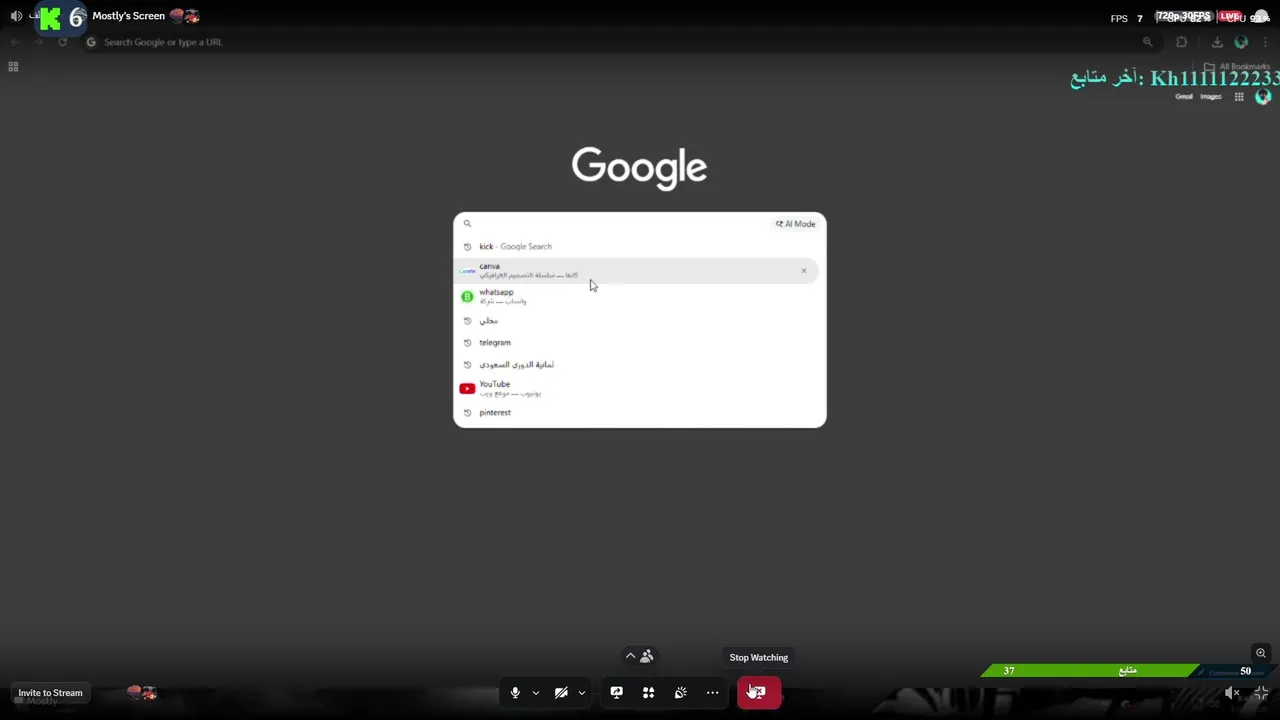Open the Chrome profile avatar in toolbar
The image size is (1280, 720).
(x=1241, y=42)
